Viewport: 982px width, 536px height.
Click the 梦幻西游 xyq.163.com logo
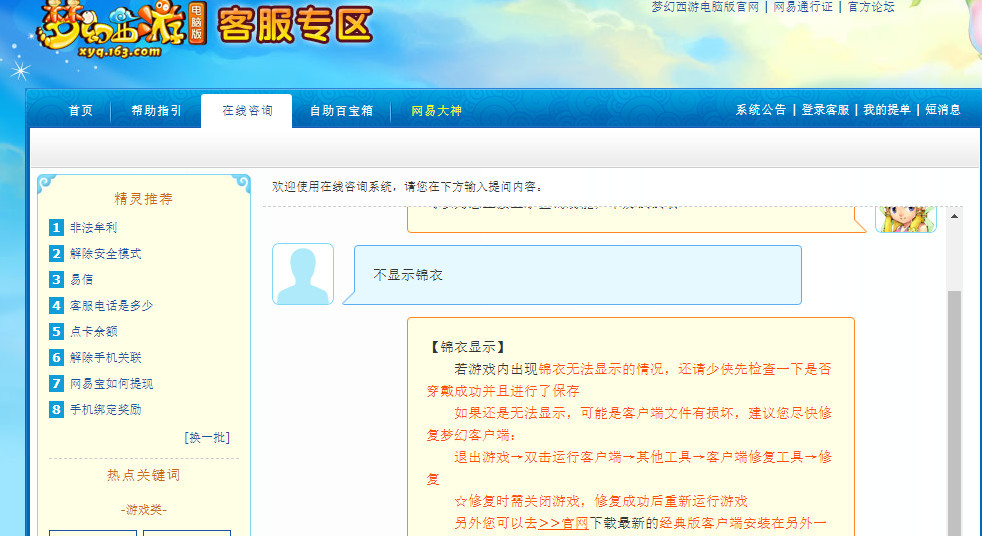coord(122,29)
